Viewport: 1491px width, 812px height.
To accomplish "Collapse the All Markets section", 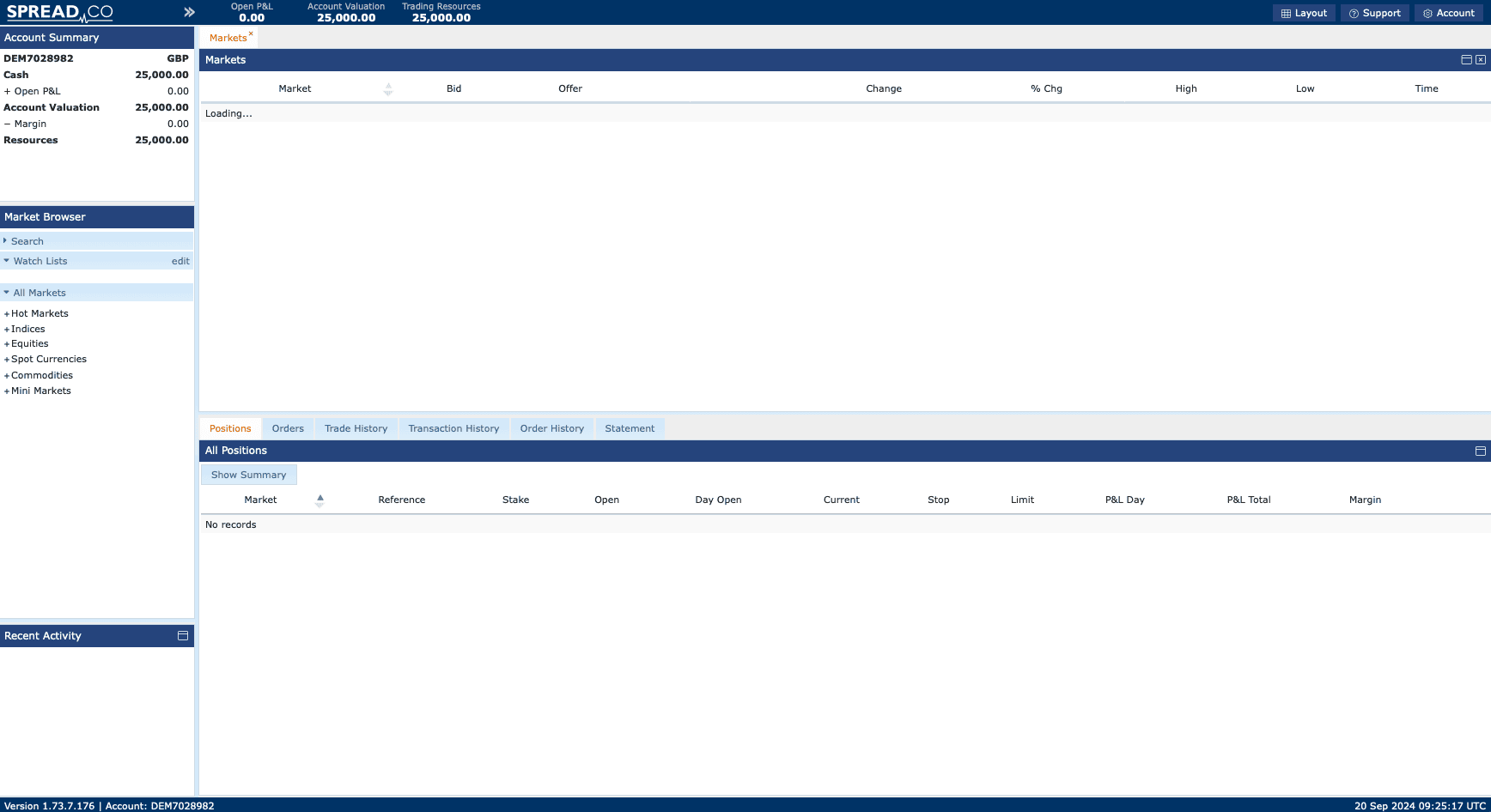I will pos(97,293).
